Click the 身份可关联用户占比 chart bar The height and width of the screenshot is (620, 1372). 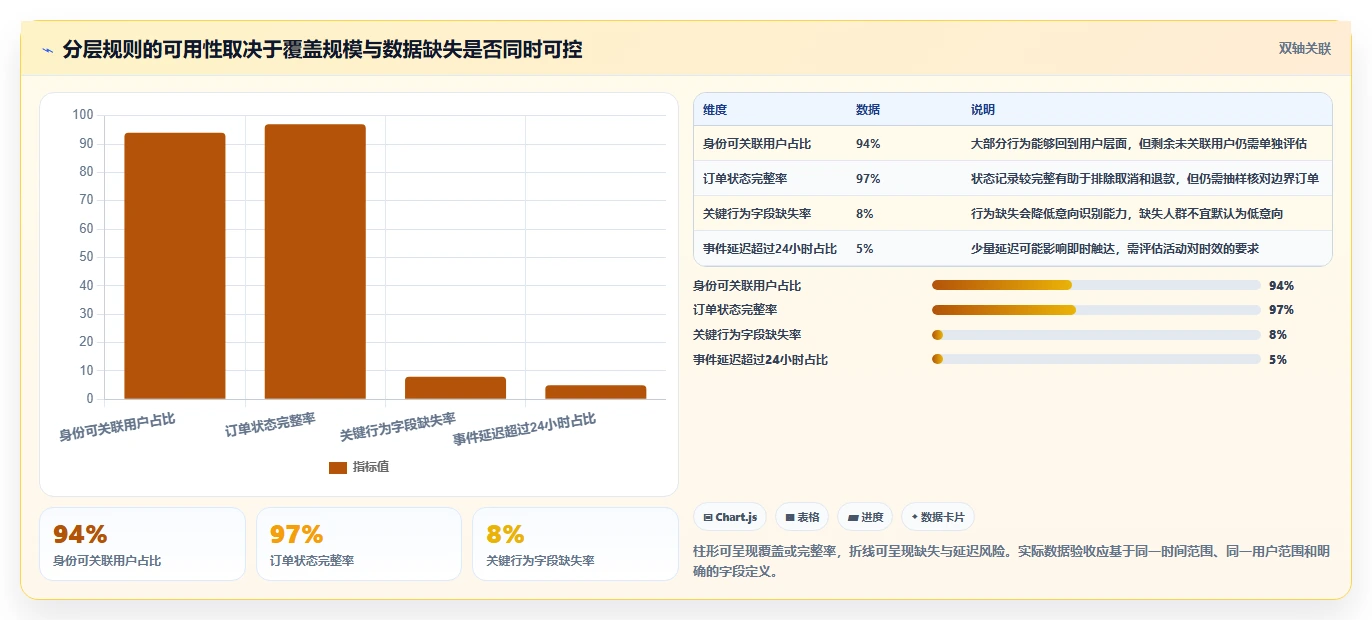click(175, 266)
